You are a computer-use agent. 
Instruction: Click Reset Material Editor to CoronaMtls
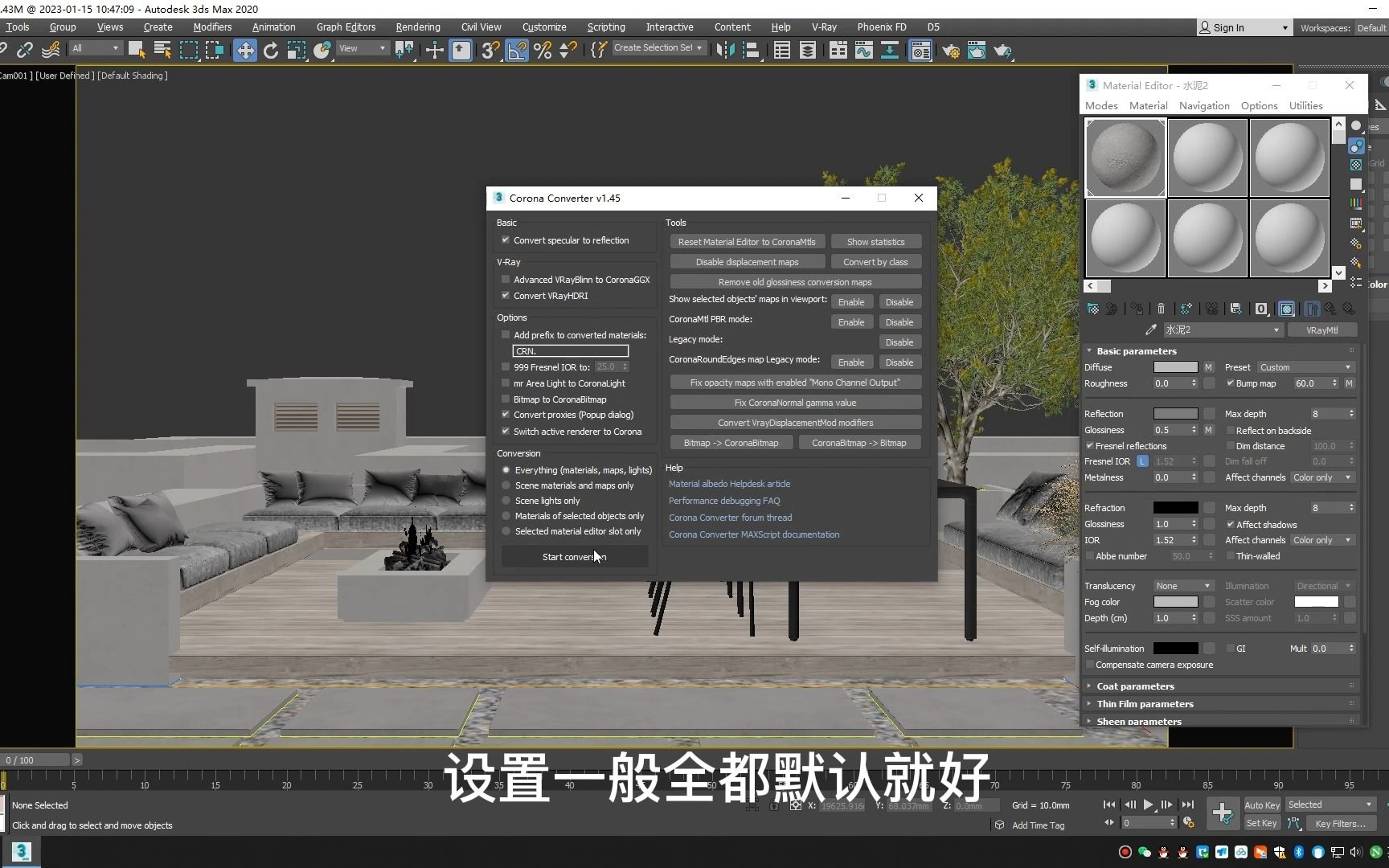[747, 242]
